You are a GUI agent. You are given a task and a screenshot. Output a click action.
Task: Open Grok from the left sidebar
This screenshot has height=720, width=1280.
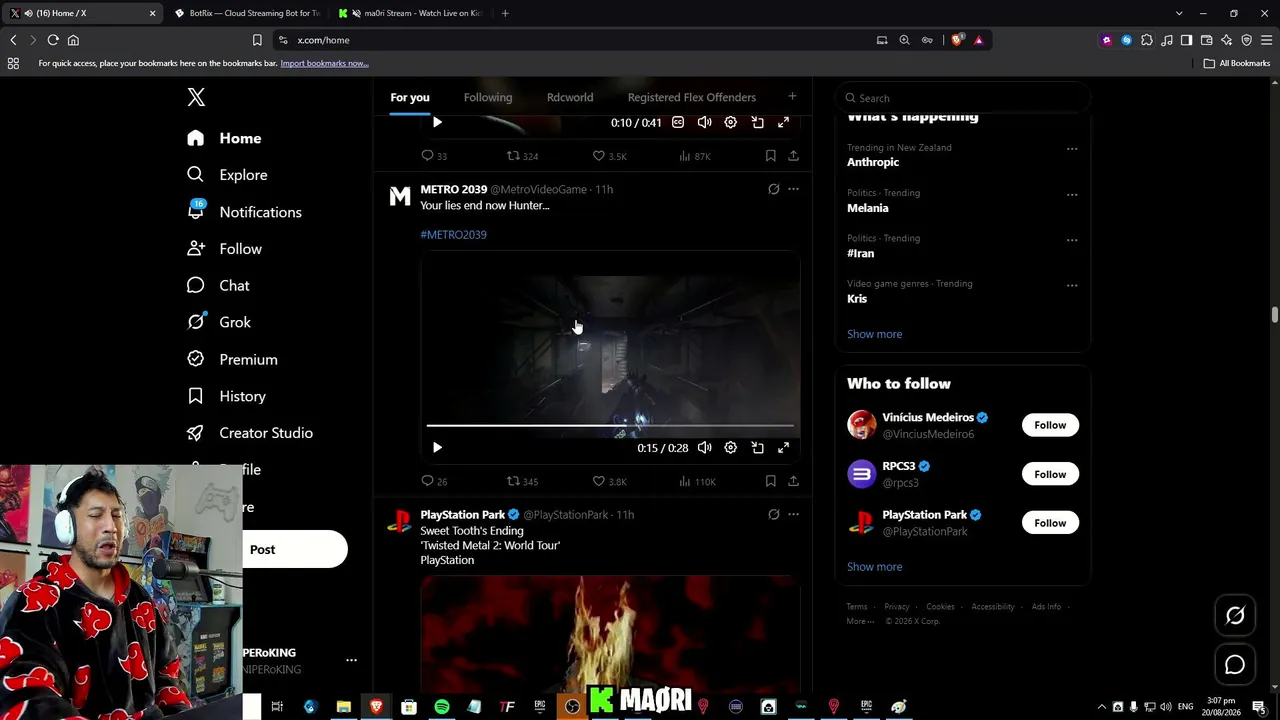pyautogui.click(x=219, y=322)
